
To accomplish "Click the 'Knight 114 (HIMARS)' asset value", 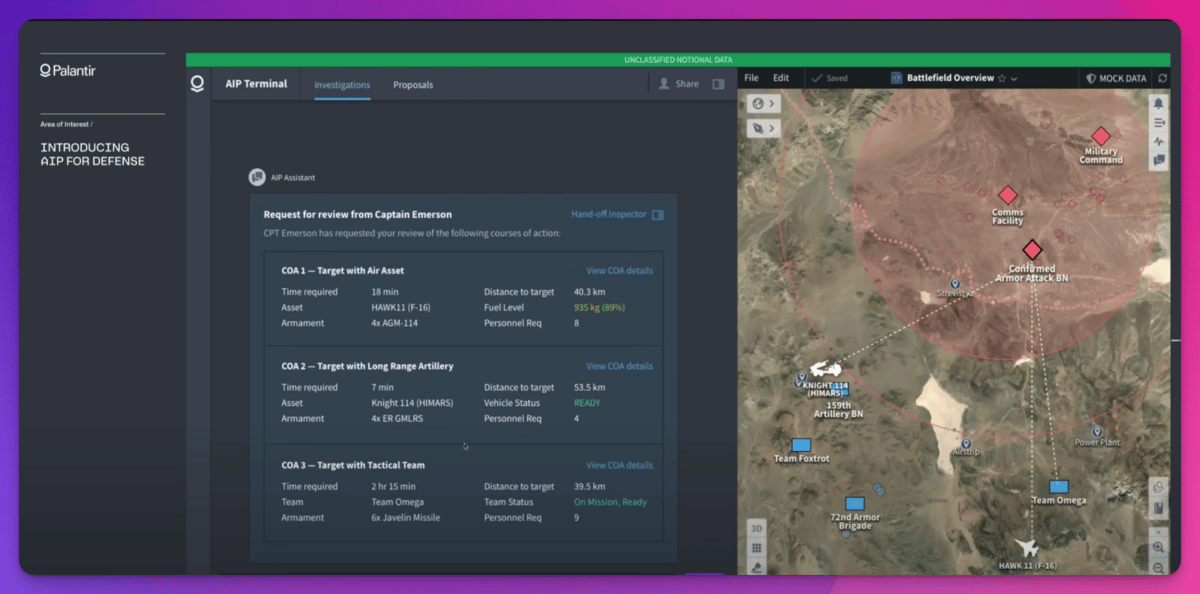I will (412, 403).
